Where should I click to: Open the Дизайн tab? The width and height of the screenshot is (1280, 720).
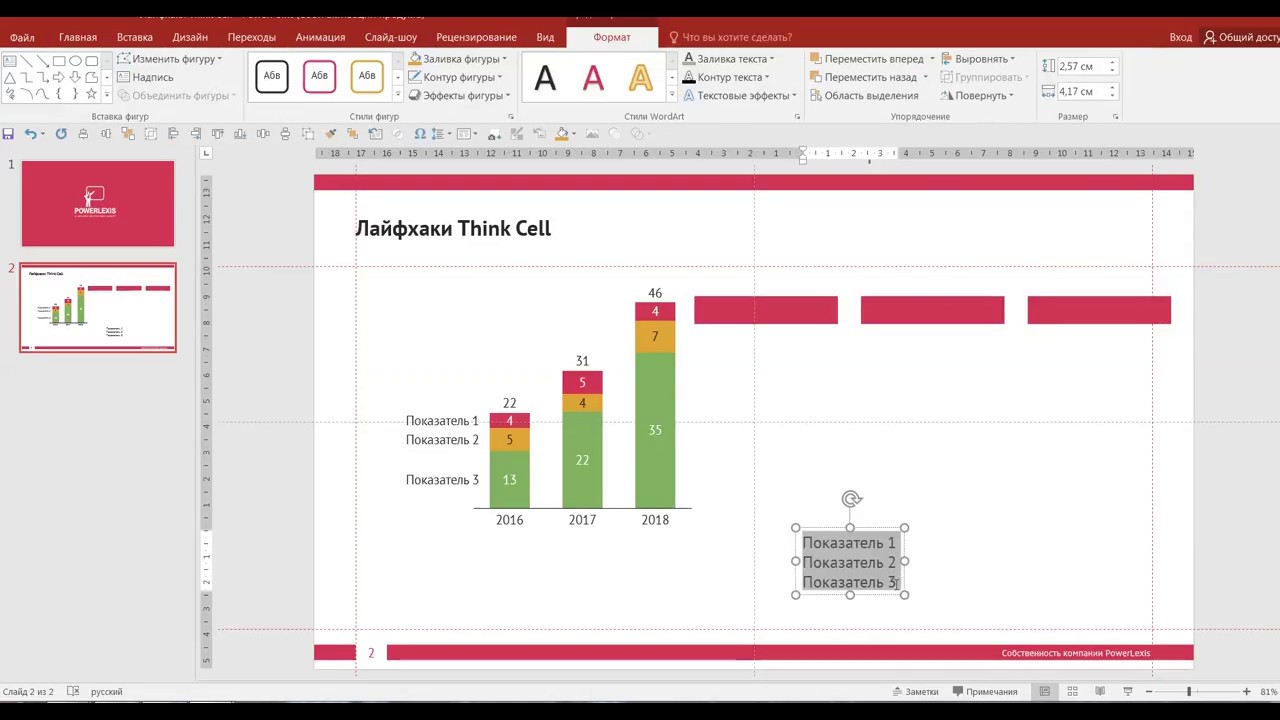(190, 37)
